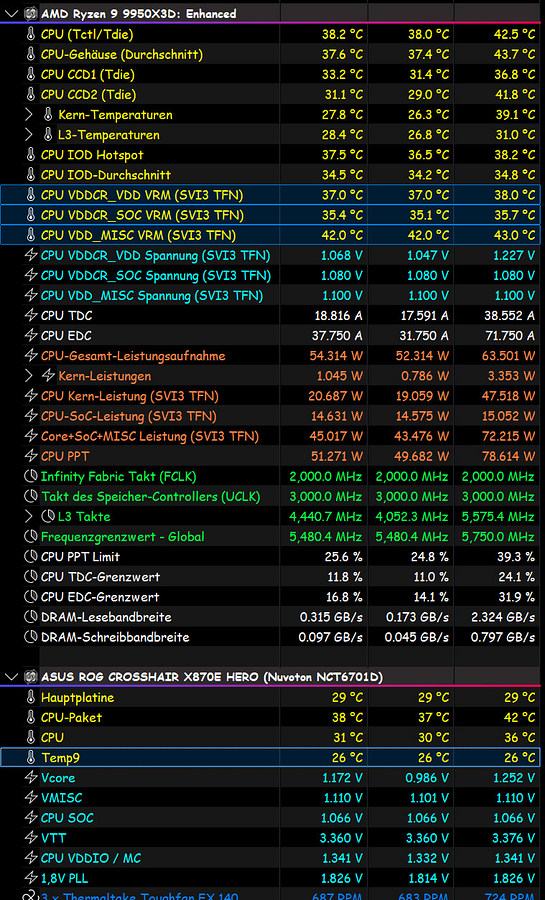Select CPU-SoC-Leistung (SVI3 TFN) row
This screenshot has width=545, height=900.
click(x=272, y=416)
